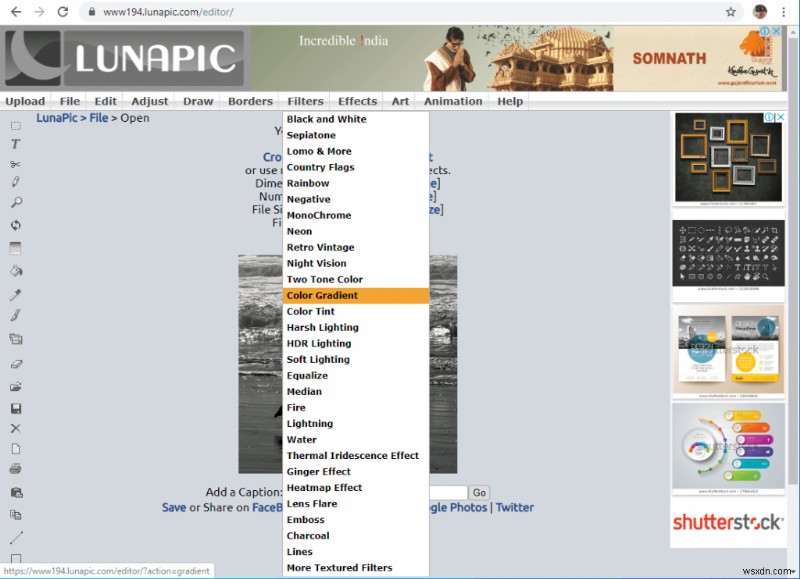Image resolution: width=800 pixels, height=579 pixels.
Task: Open the File menu
Action: coord(69,101)
